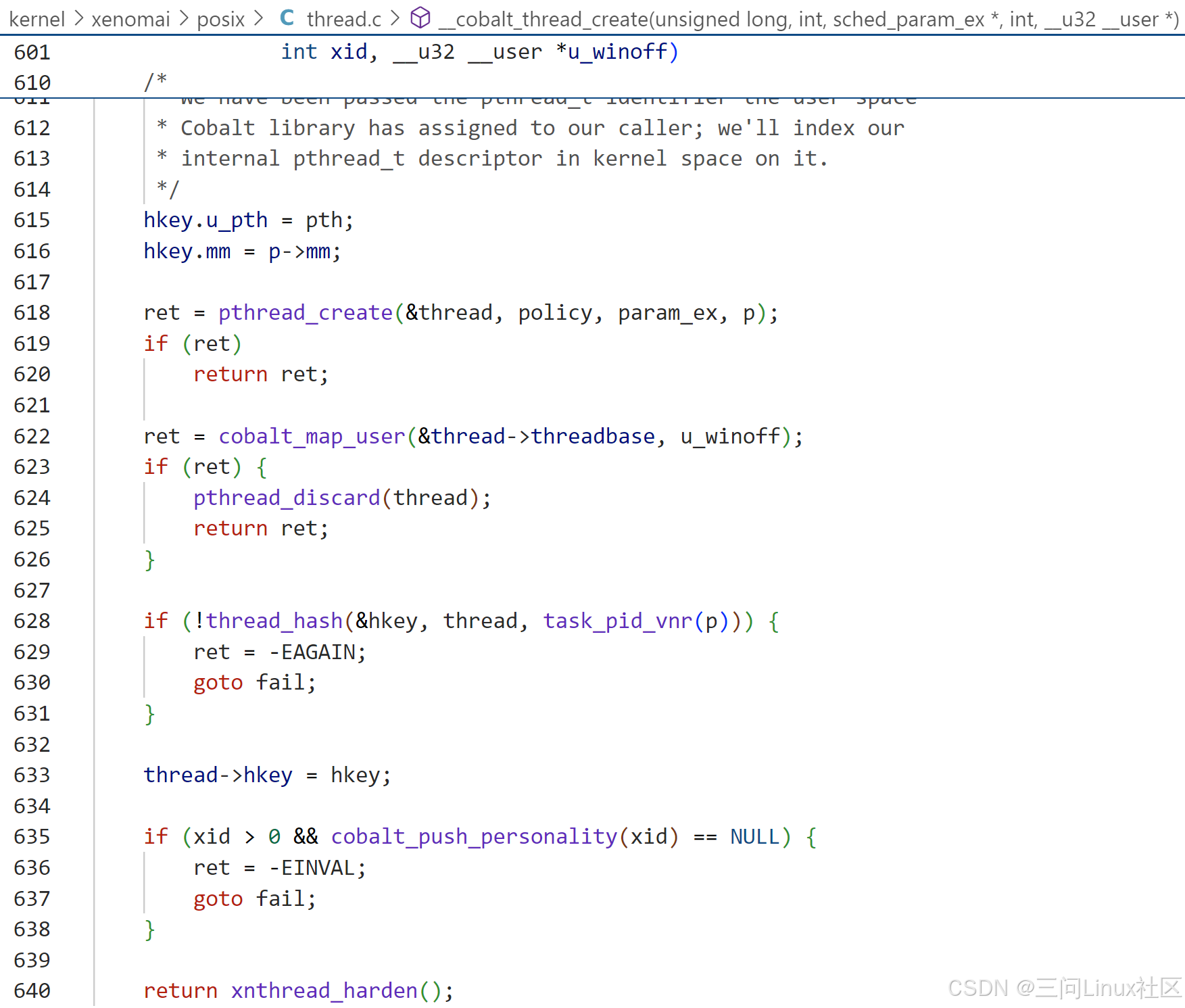This screenshot has height=1008, width=1185.
Task: Open __cobalt_thread_create symbol in breadcrumb
Action: 808,19
